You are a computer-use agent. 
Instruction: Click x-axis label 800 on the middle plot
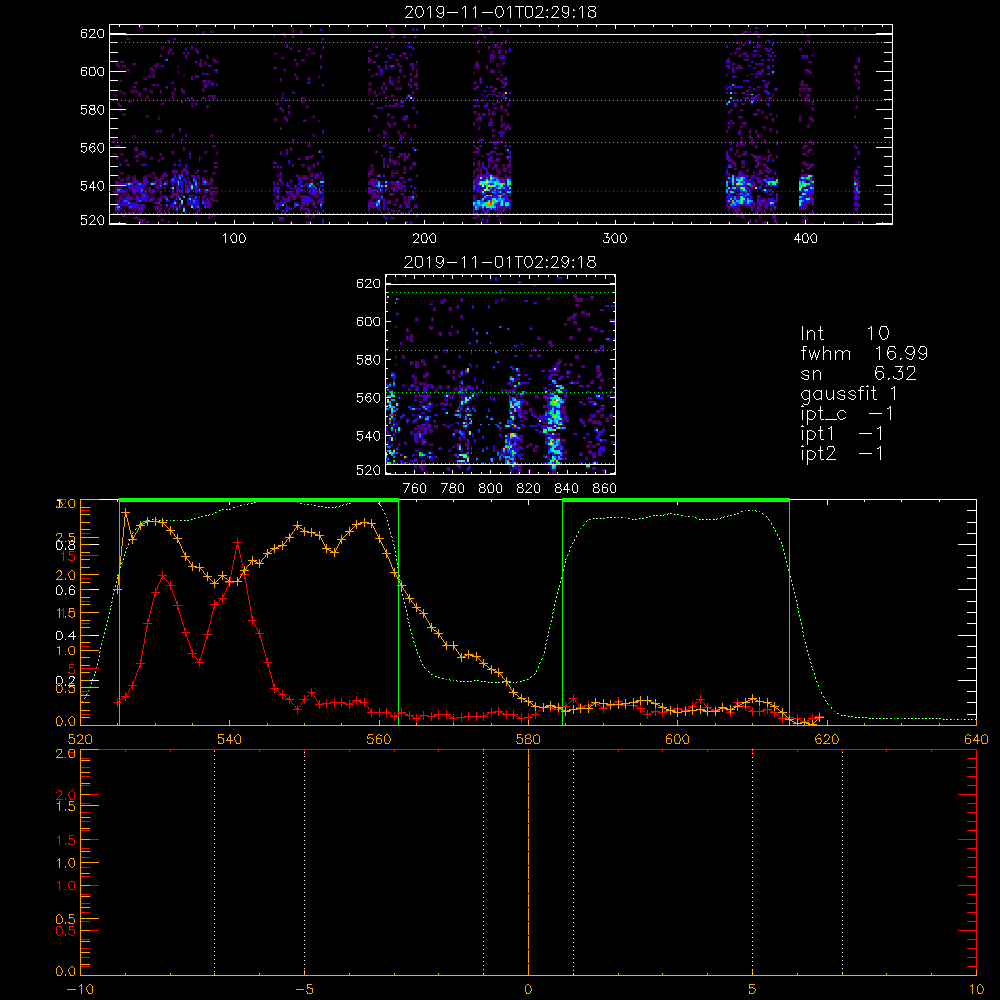tap(490, 489)
